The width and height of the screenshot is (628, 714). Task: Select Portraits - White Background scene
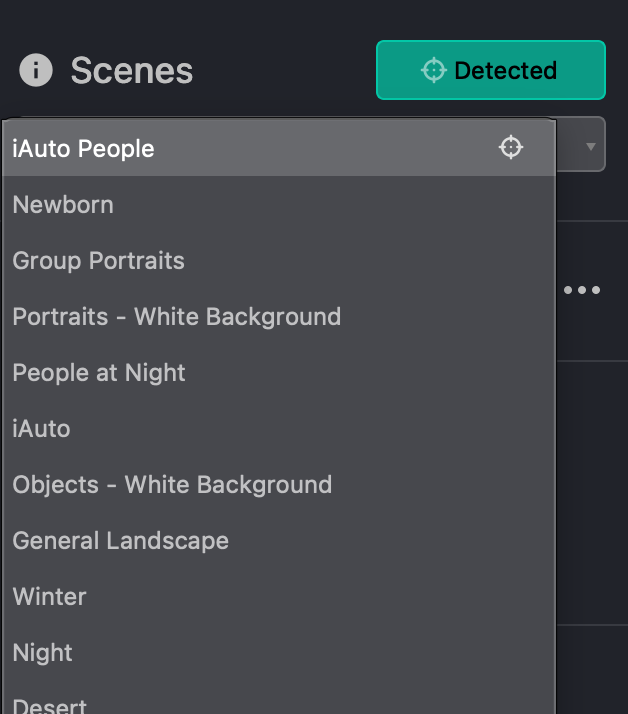coord(177,317)
